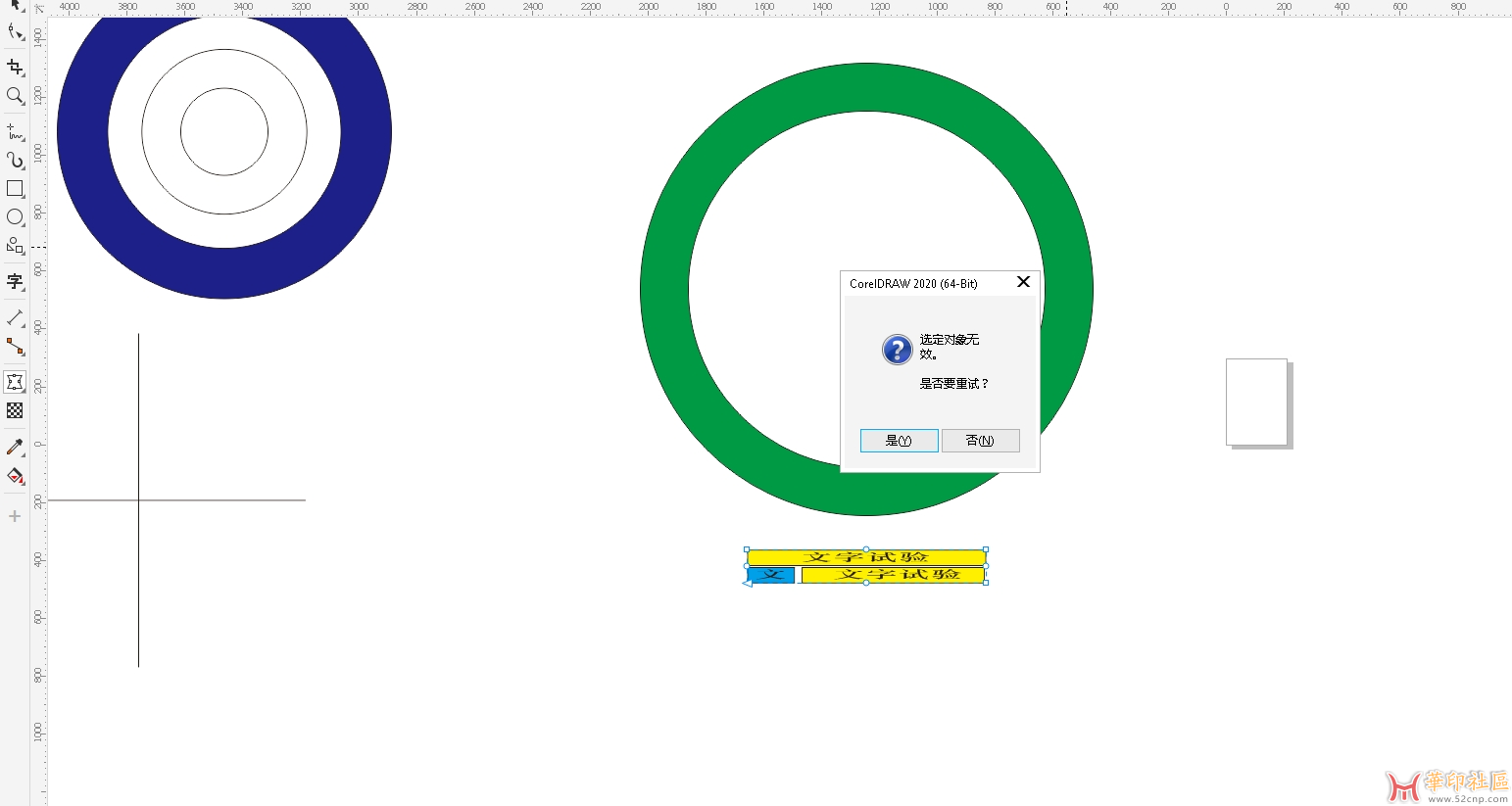Select the Pick tool arrow
The height and width of the screenshot is (806, 1512).
click(15, 5)
